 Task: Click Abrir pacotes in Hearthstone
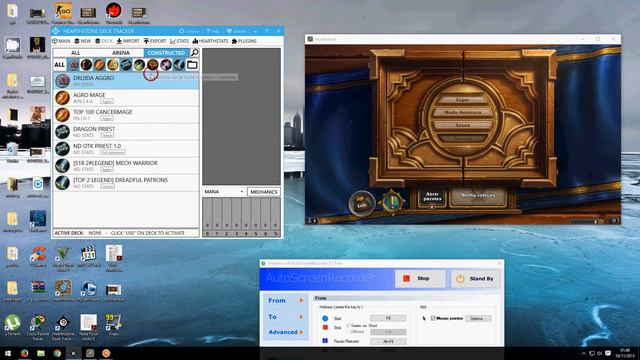pyautogui.click(x=432, y=197)
